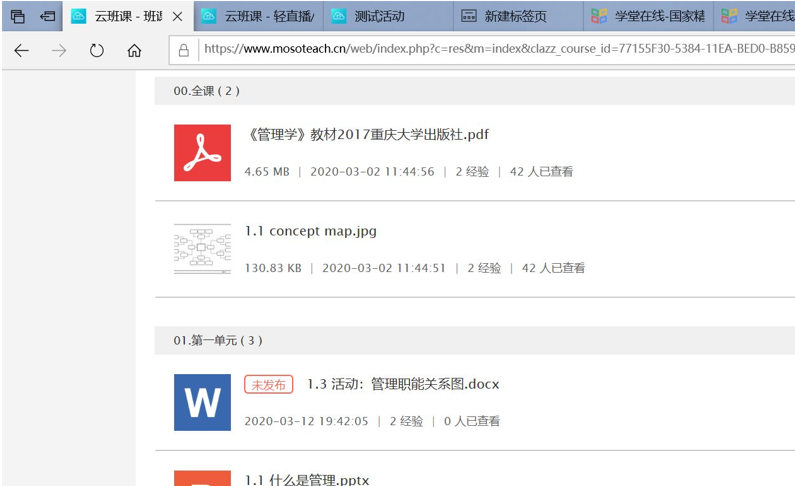
Task: Click the browser forward arrow
Action: click(59, 50)
